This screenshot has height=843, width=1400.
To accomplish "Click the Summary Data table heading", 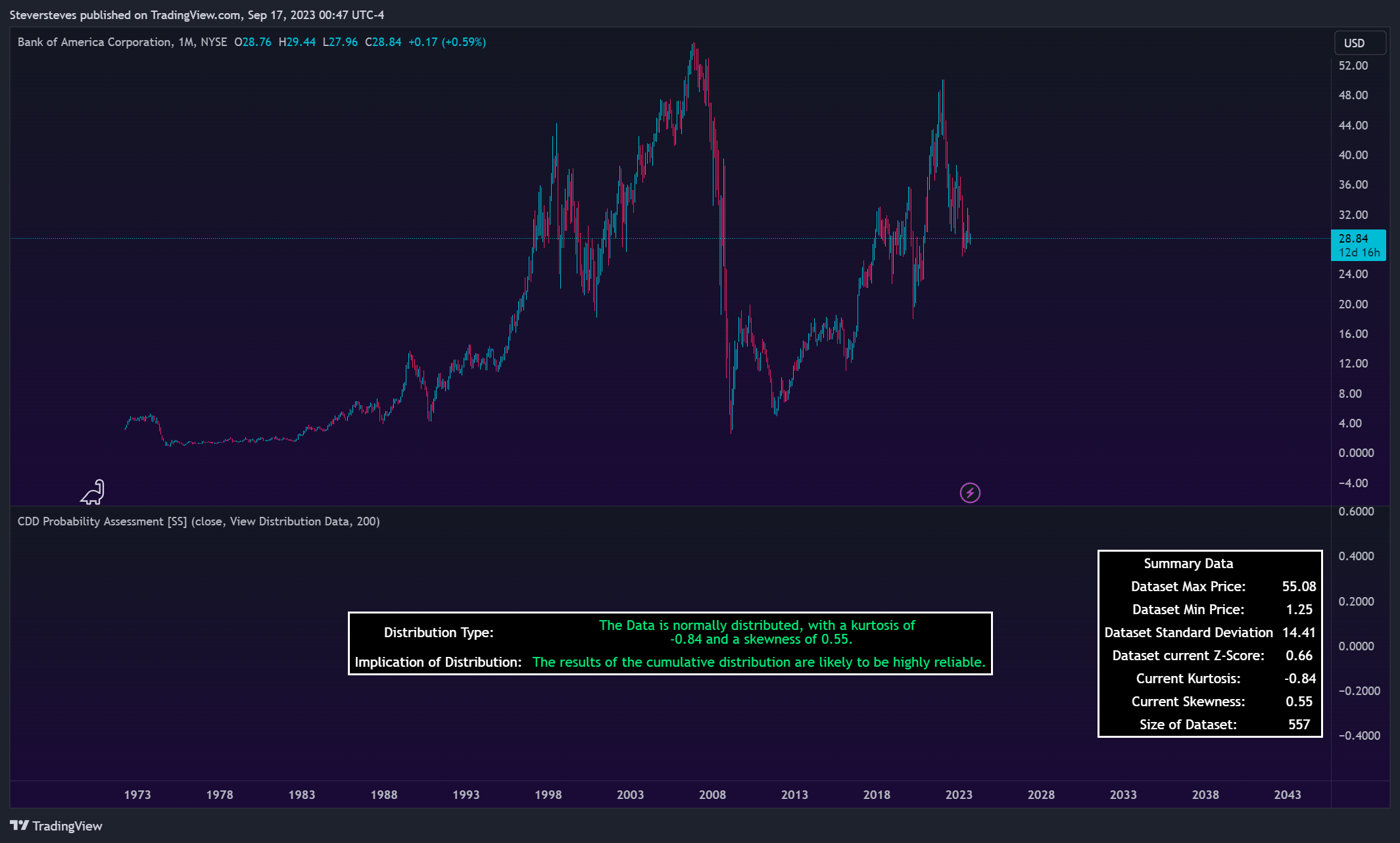I will [1188, 564].
